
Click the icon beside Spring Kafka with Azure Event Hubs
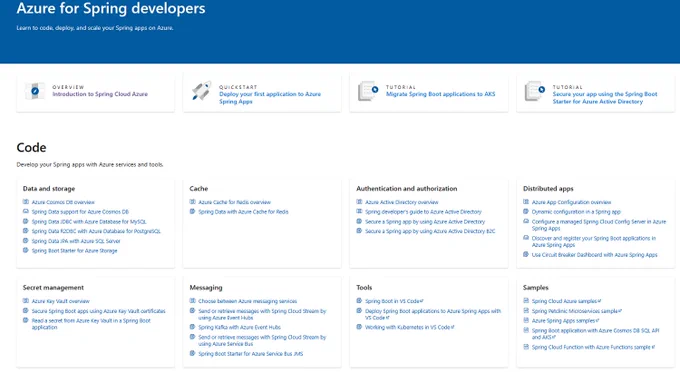[193, 327]
